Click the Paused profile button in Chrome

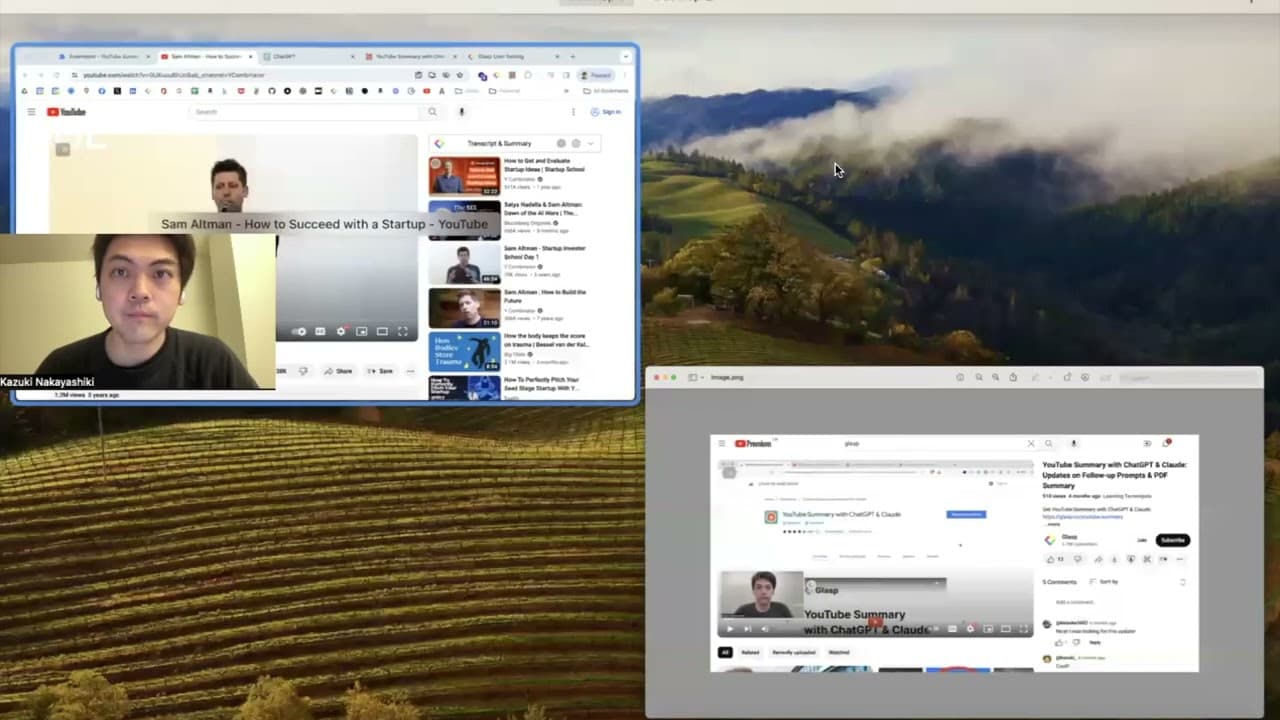(x=595, y=75)
